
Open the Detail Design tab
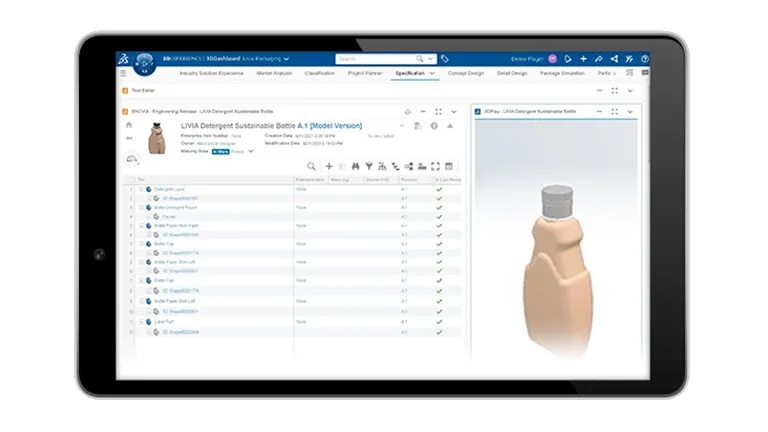pyautogui.click(x=512, y=73)
